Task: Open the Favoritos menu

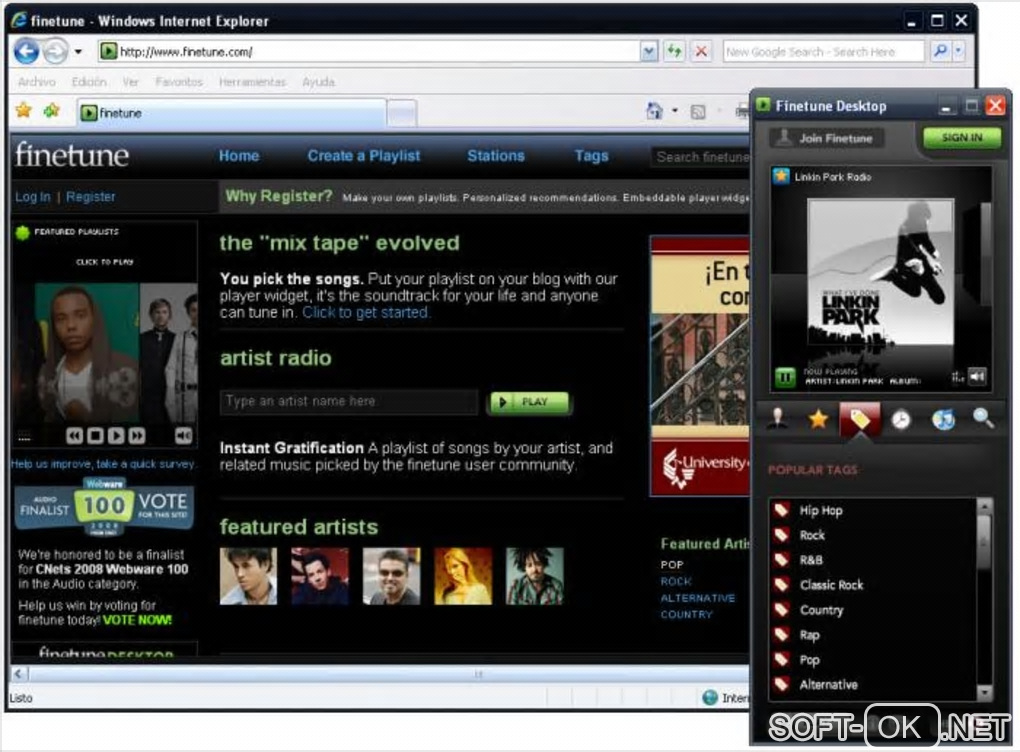Action: pyautogui.click(x=179, y=82)
